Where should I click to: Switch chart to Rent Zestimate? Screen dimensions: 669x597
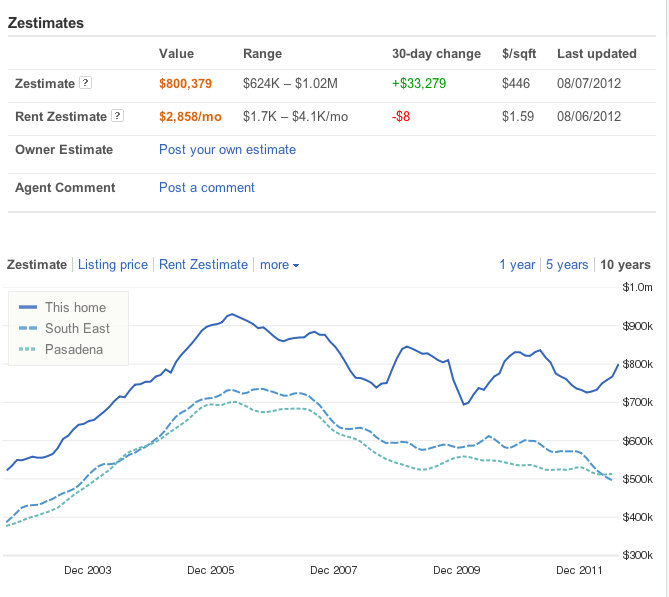point(204,265)
